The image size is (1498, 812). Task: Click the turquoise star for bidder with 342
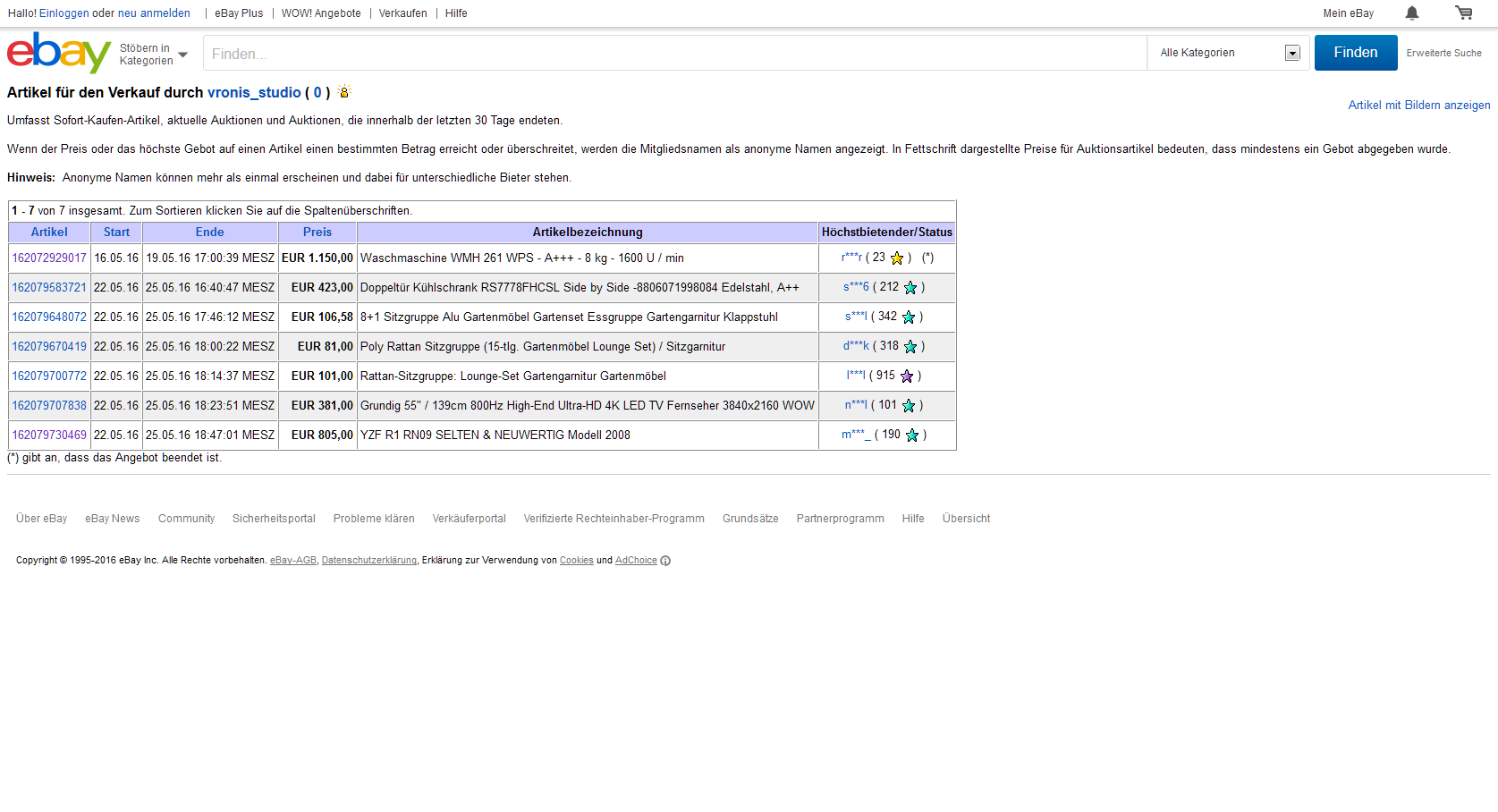909,317
